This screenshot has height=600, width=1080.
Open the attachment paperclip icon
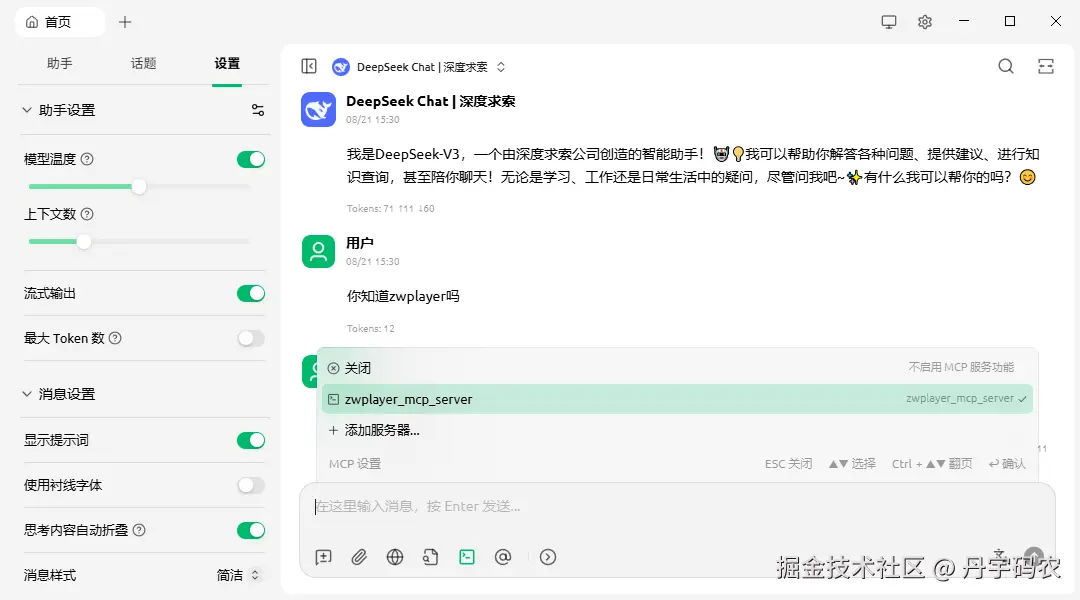pos(359,557)
